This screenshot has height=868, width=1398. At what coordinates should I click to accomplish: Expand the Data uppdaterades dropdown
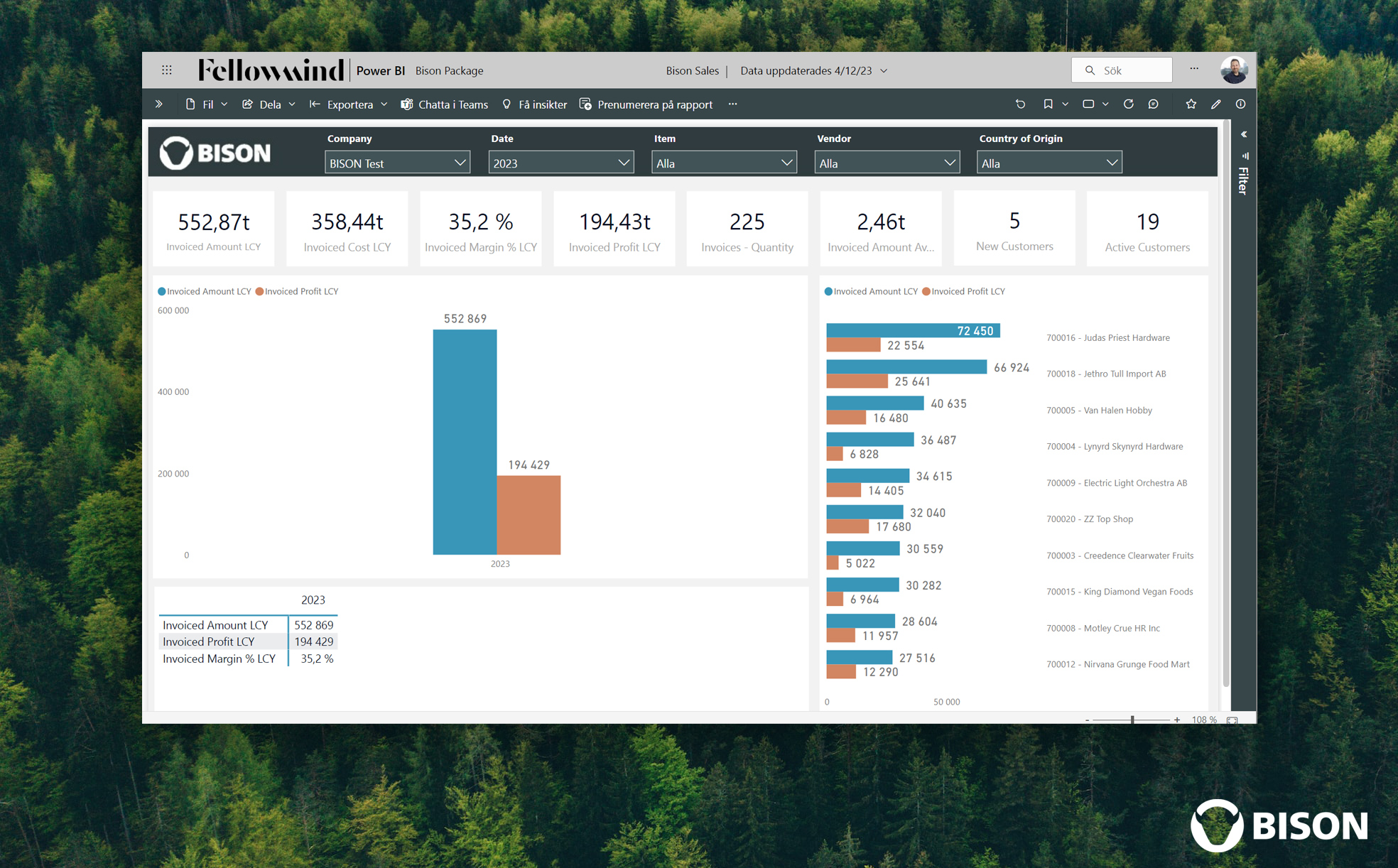coord(884,71)
